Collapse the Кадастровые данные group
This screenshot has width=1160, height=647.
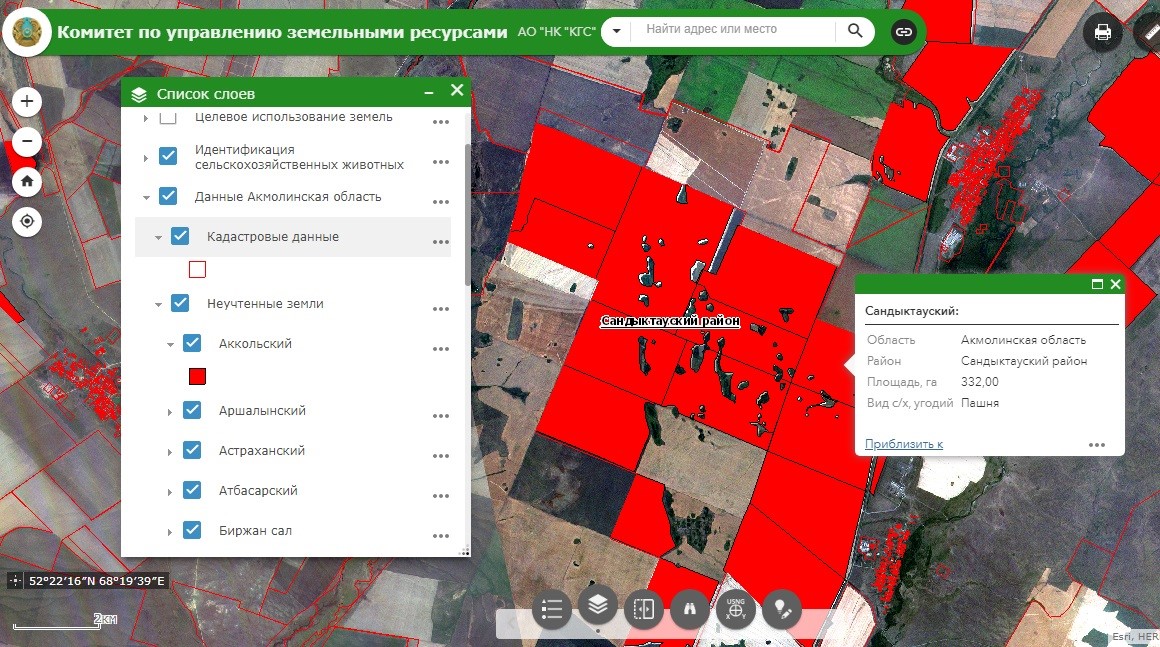tap(158, 237)
